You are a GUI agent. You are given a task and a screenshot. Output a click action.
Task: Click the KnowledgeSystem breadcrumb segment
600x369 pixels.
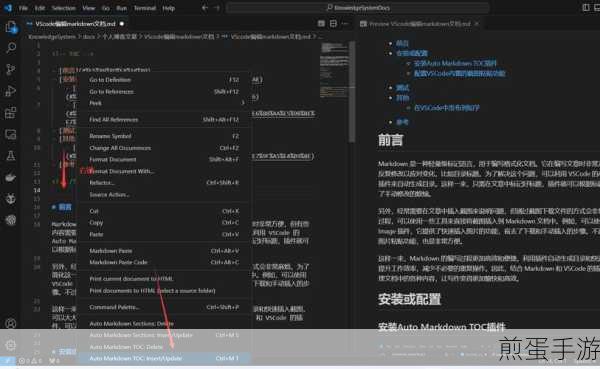[52, 37]
